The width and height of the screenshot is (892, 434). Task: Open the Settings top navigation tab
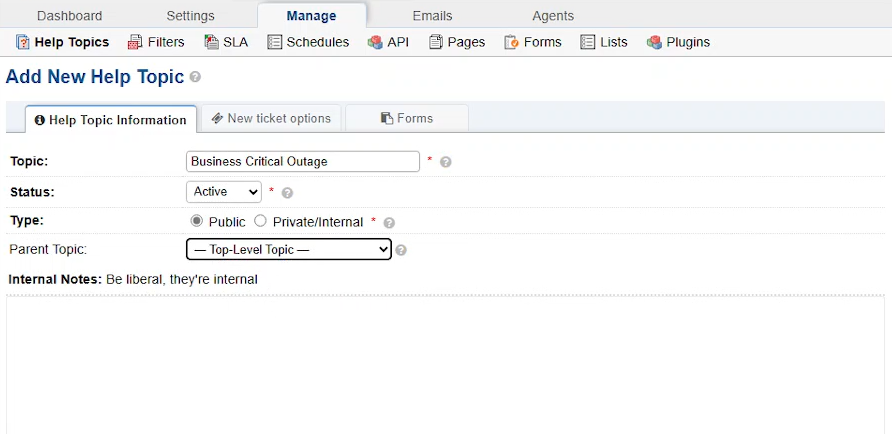[191, 16]
